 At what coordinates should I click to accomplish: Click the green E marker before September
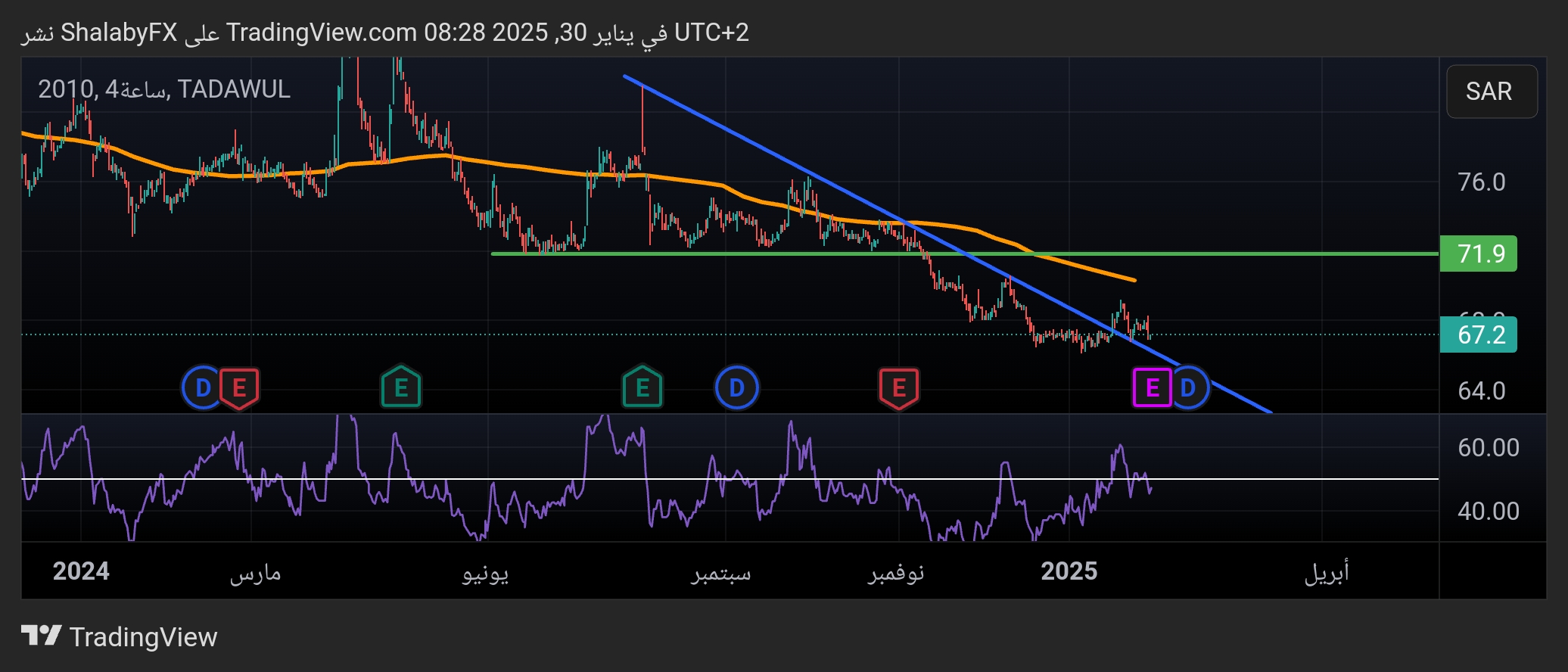point(642,387)
